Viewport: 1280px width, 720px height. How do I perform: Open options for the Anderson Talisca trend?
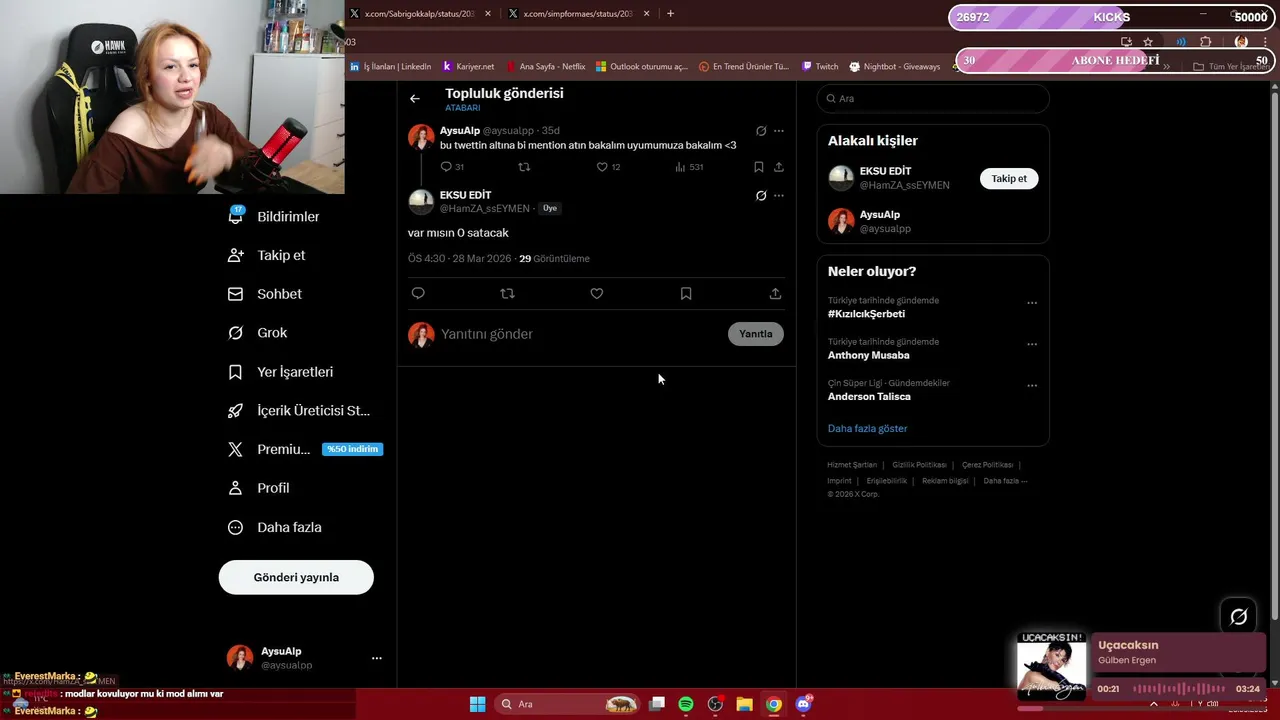pos(1032,386)
